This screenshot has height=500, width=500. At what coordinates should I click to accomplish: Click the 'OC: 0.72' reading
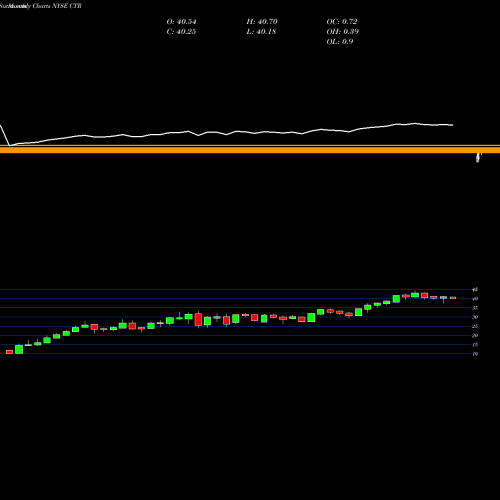click(x=342, y=22)
